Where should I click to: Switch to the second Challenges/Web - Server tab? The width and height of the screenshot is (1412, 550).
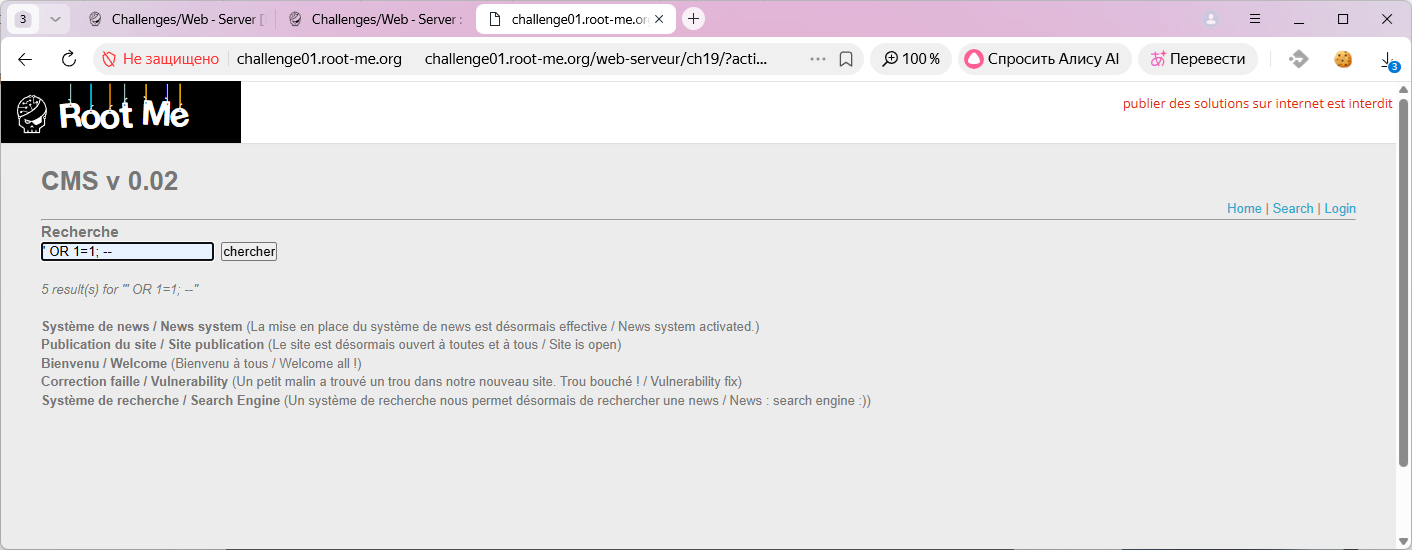tap(376, 19)
